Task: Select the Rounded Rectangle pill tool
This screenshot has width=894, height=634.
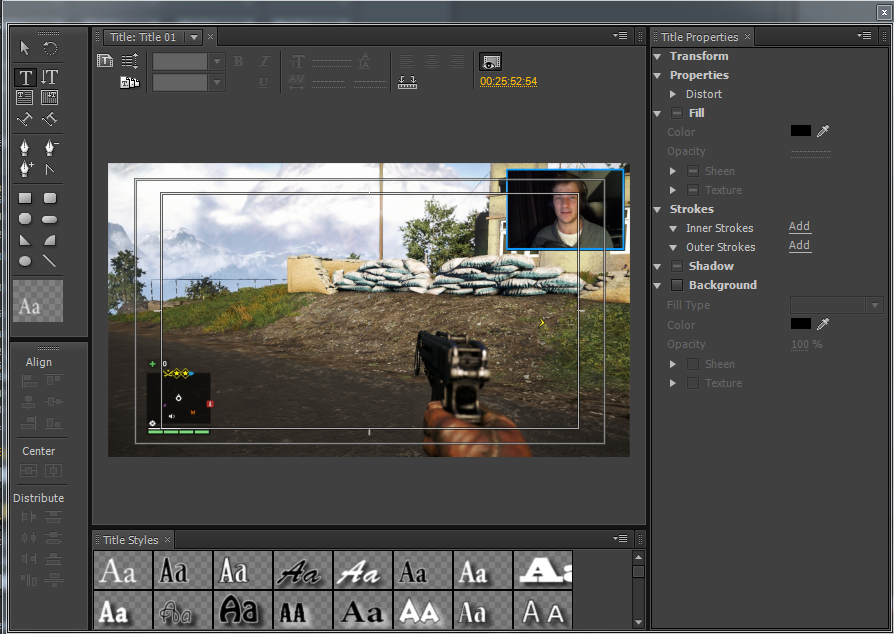Action: tap(50, 219)
